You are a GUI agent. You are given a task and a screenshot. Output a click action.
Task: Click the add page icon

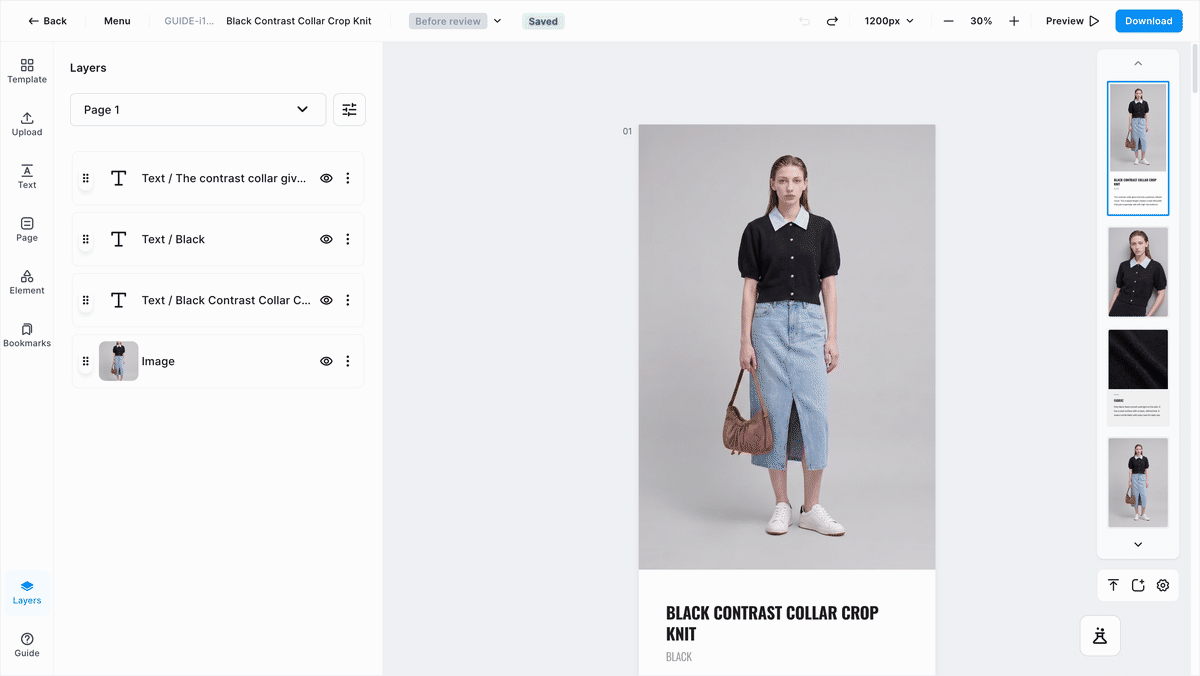click(x=1138, y=585)
